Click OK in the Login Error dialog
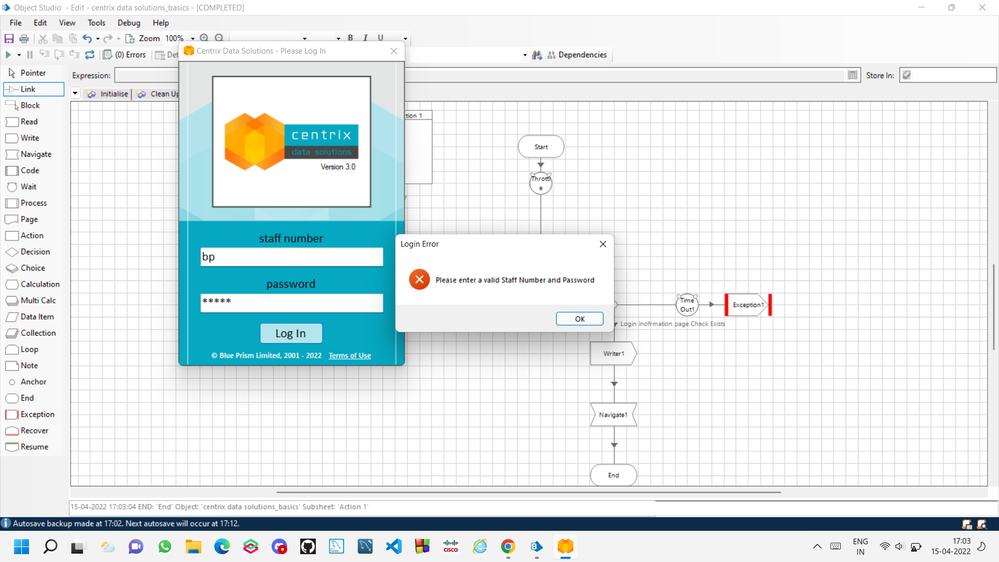The width and height of the screenshot is (999, 562). 579,319
